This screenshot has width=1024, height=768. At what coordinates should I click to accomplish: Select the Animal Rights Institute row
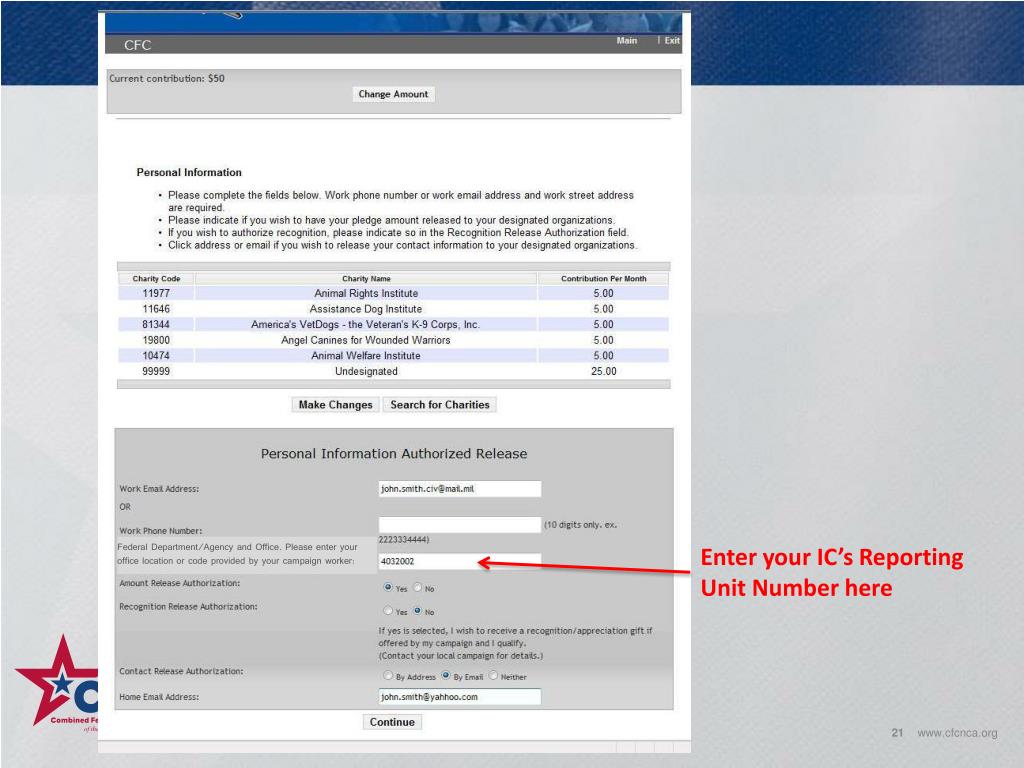pos(393,293)
